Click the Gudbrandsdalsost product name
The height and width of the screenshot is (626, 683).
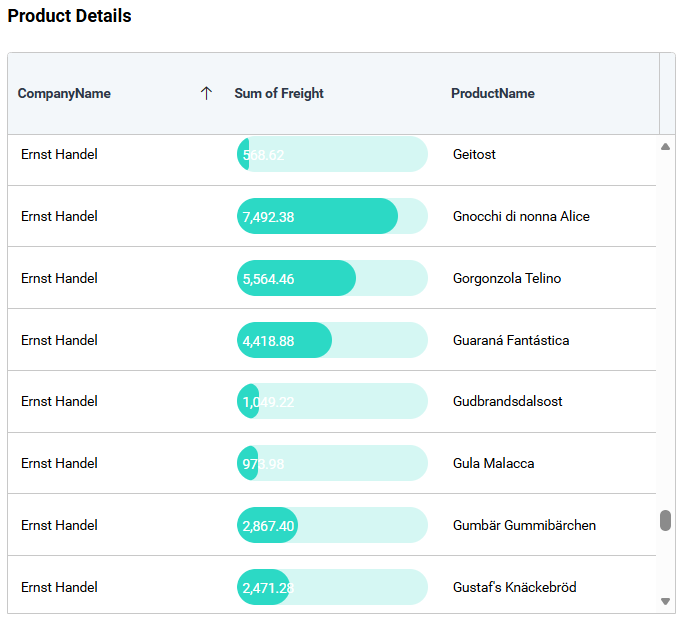[x=507, y=401]
